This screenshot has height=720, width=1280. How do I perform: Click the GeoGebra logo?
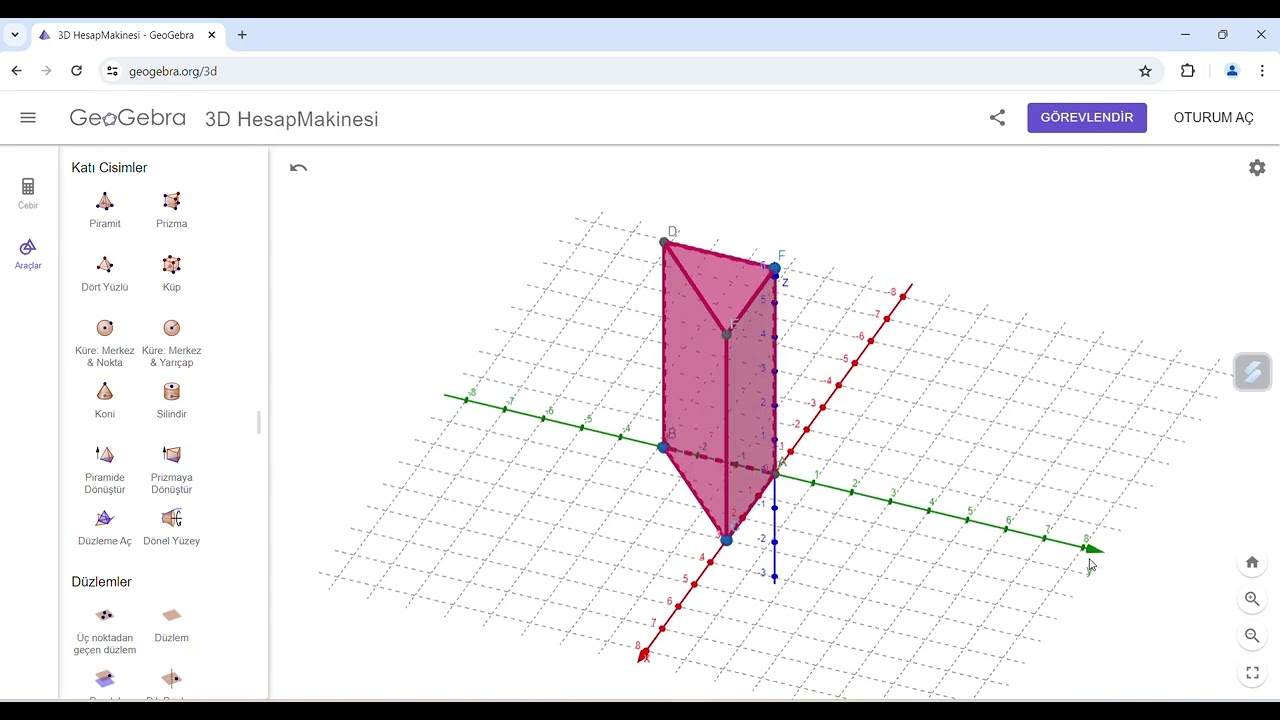point(127,118)
